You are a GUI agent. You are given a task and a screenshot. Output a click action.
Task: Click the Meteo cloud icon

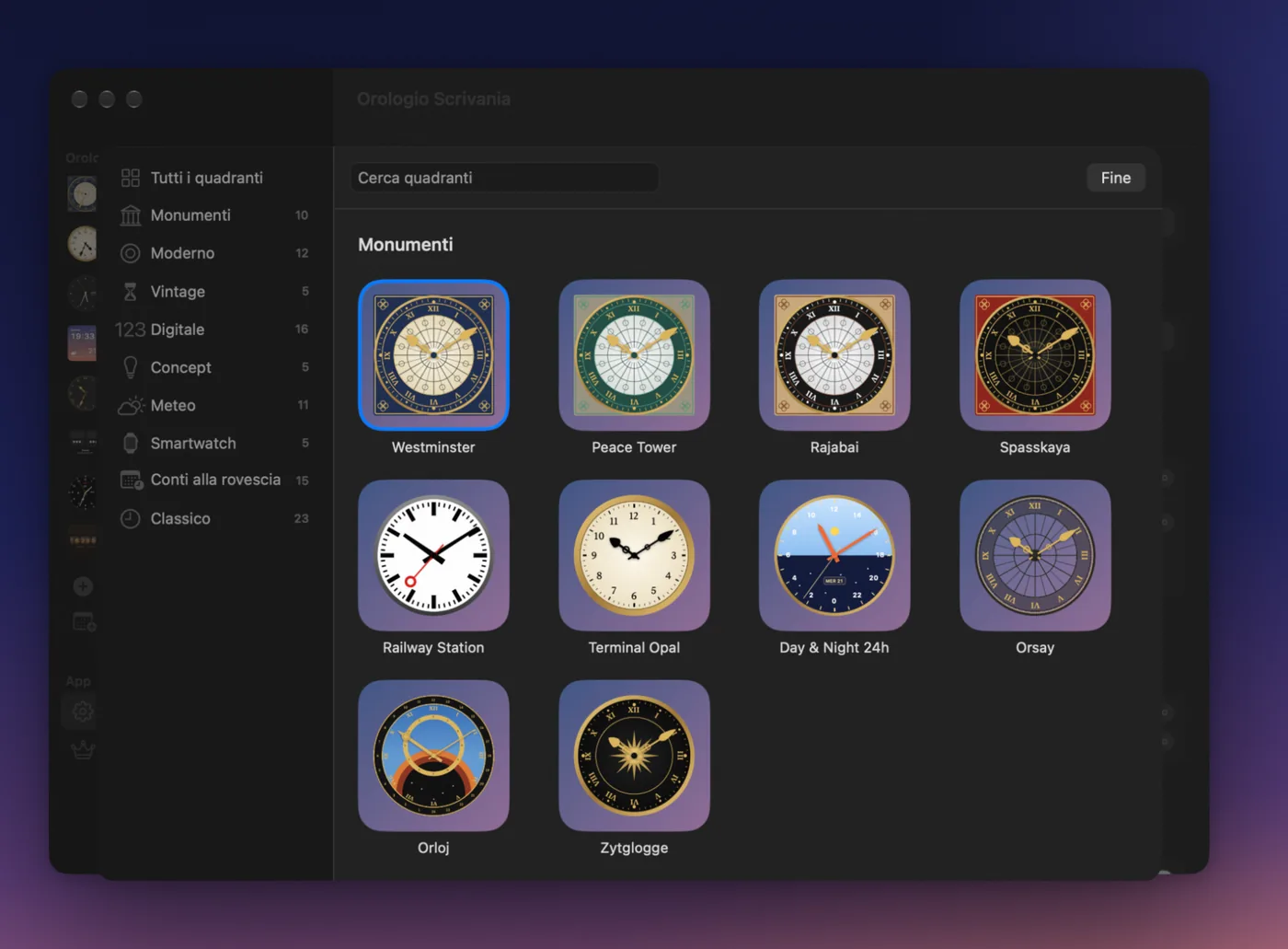131,405
